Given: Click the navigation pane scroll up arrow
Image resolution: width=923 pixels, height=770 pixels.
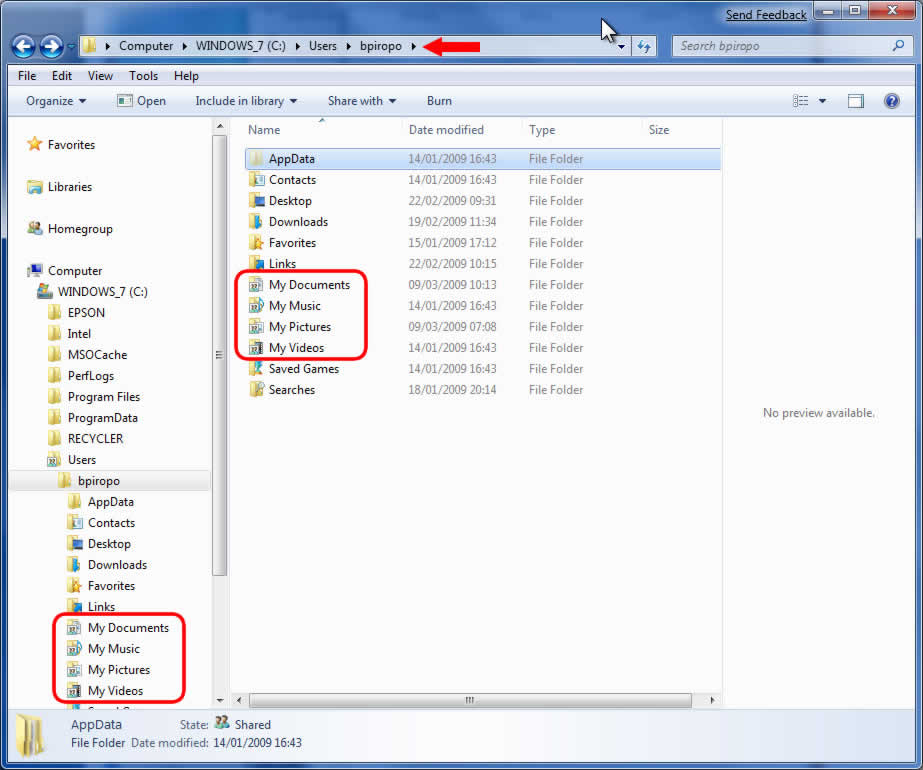Looking at the screenshot, I should click(220, 126).
